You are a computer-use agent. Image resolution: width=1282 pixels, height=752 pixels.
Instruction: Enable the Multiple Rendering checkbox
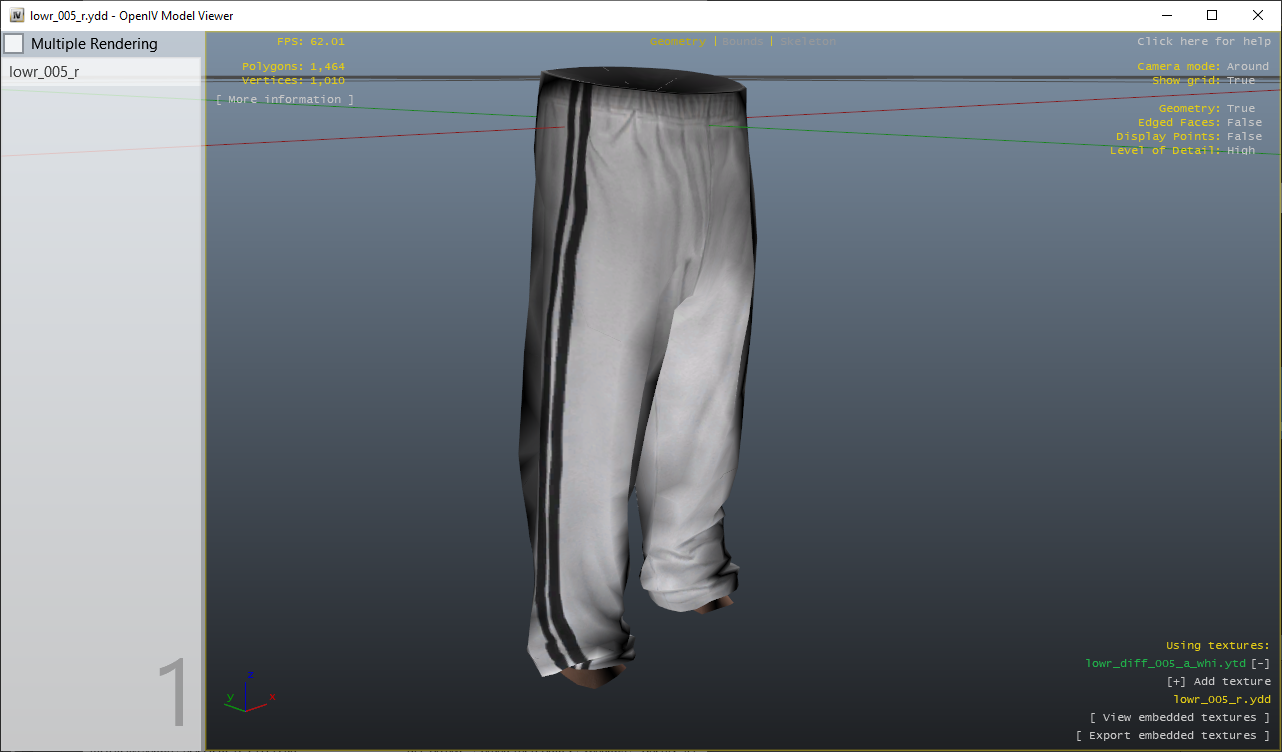coord(14,44)
